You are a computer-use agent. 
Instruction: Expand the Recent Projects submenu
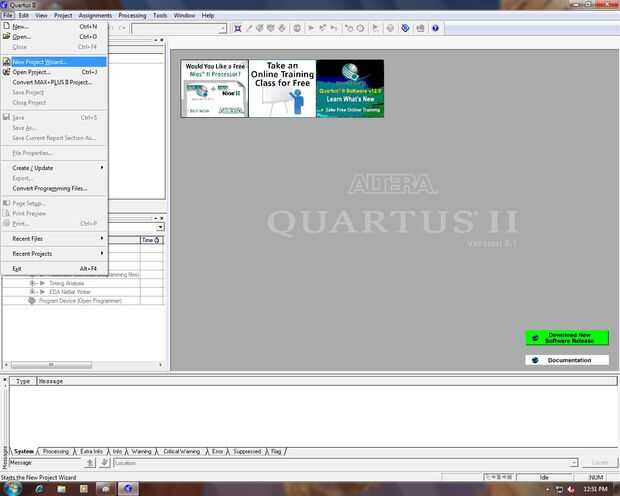(x=55, y=254)
